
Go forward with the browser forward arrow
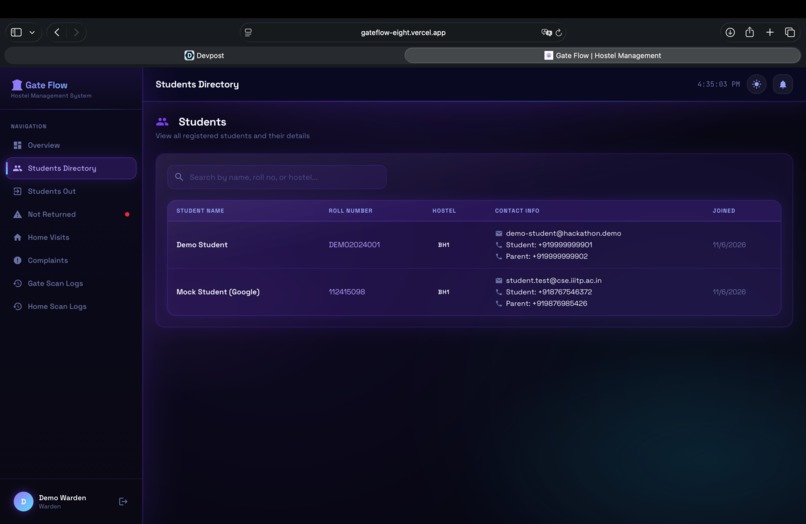tap(76, 32)
